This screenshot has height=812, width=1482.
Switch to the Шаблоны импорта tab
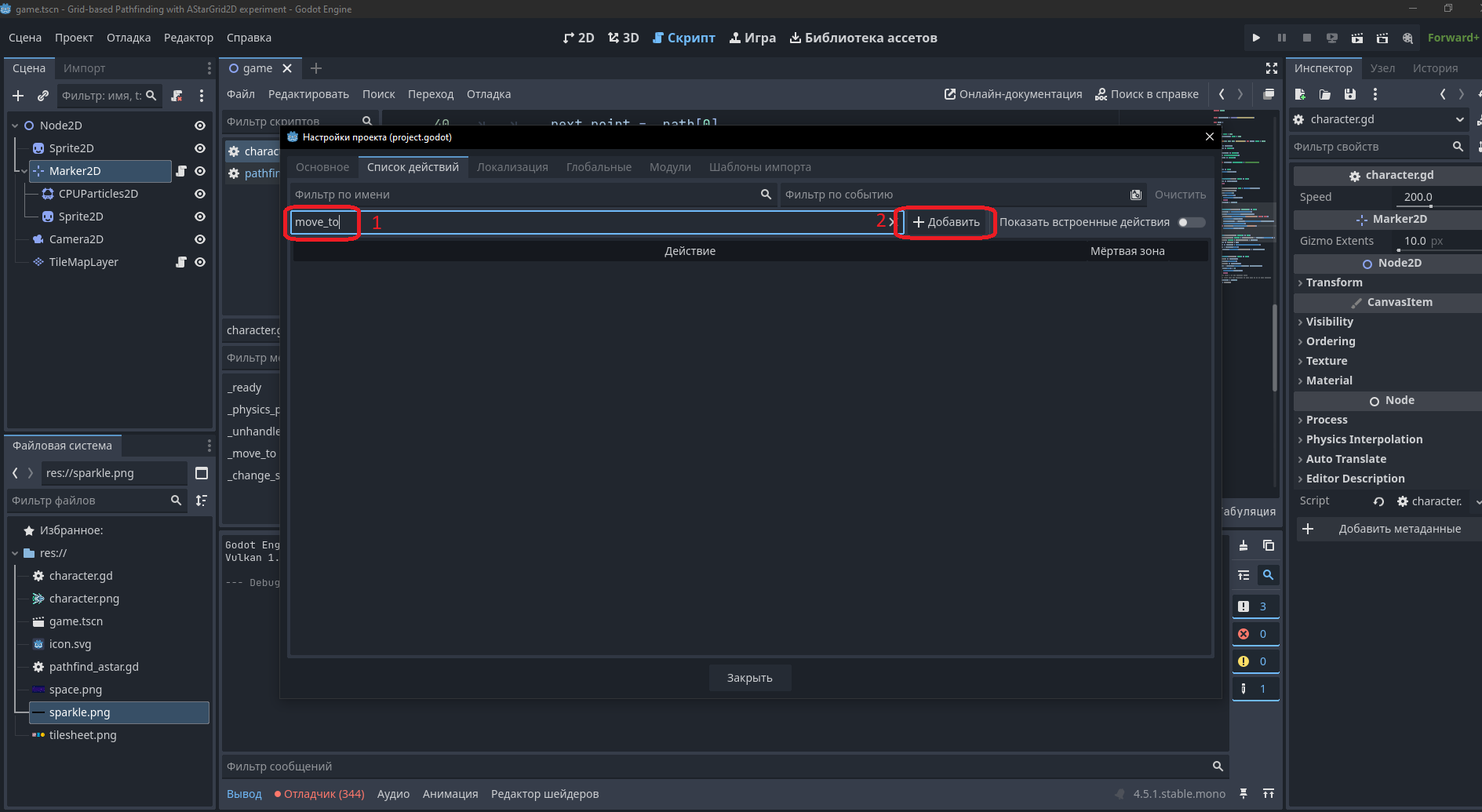tap(759, 167)
